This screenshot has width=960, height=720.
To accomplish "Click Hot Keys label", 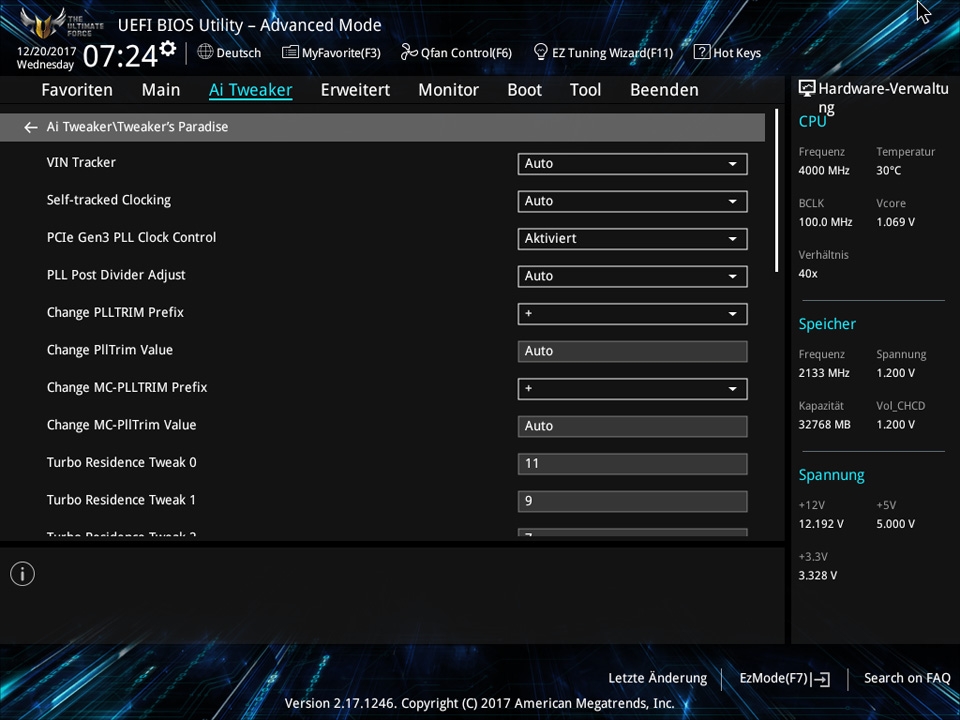I will coord(737,53).
